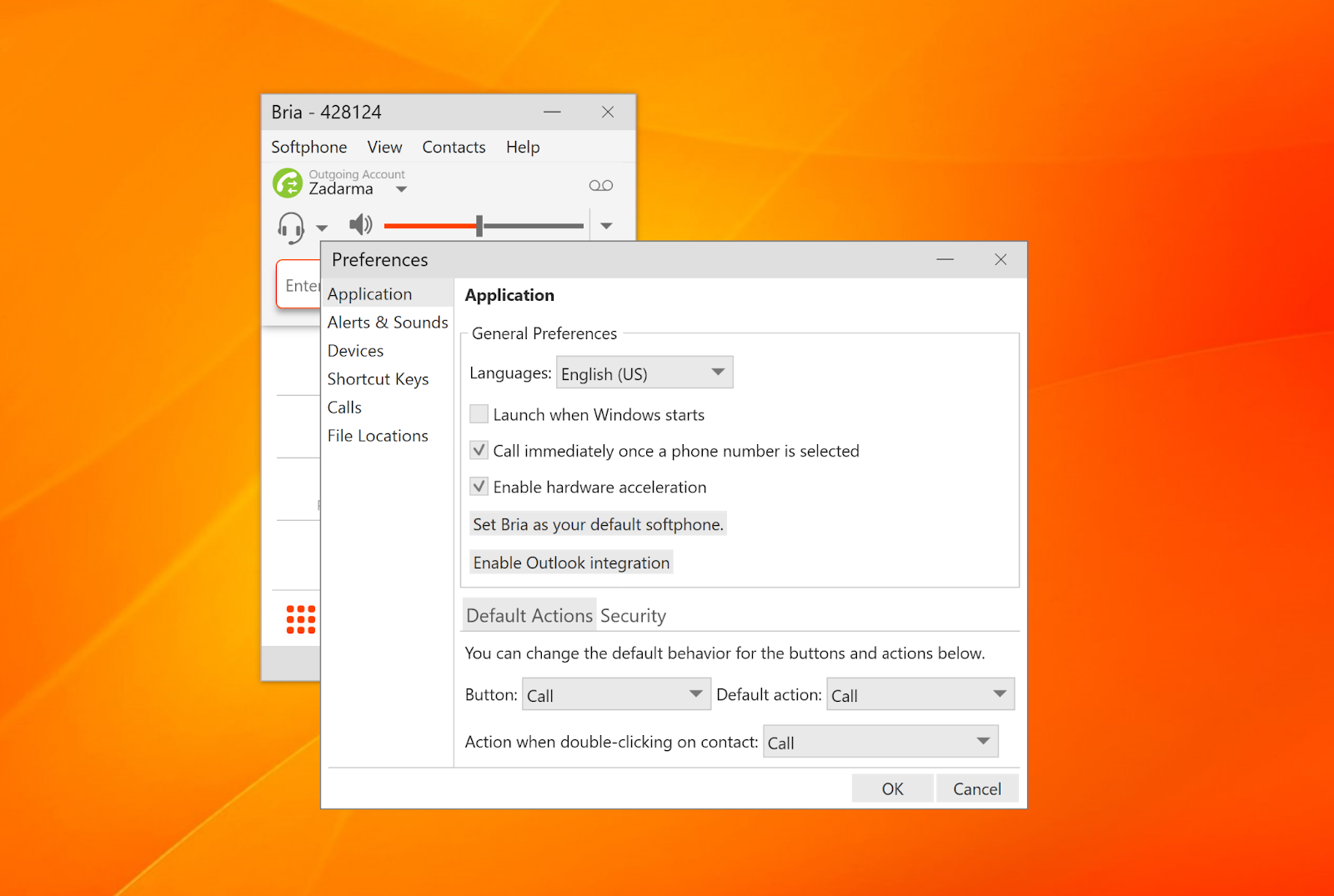Open the orange dialpad grid icon
This screenshot has height=896, width=1334.
(300, 619)
